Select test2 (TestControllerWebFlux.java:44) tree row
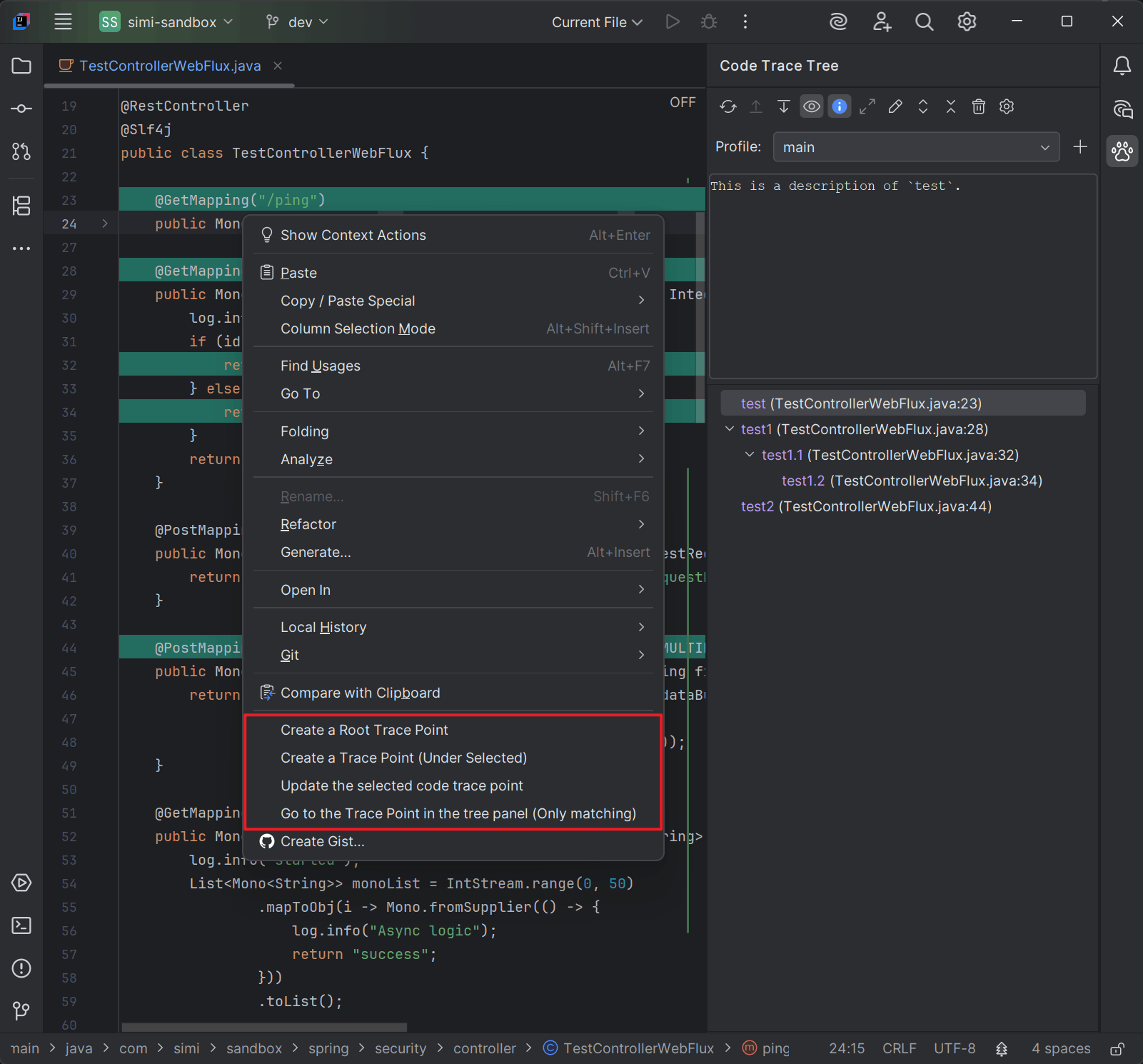 pos(903,506)
